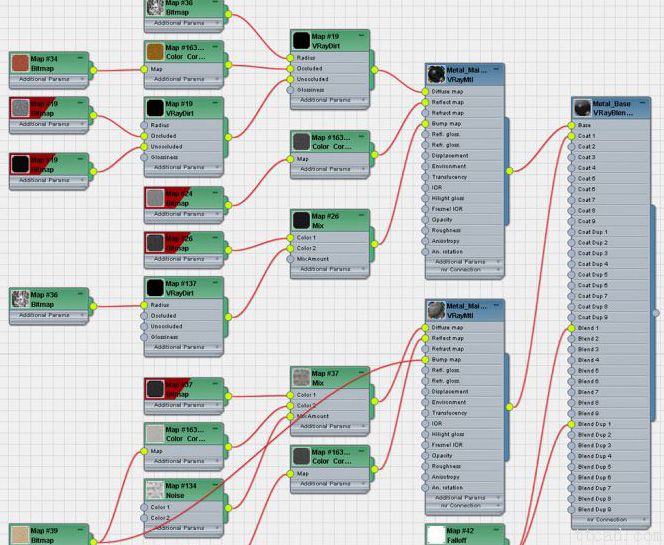Collapse the Metal_Base VRayBlend node with minus button
Image resolution: width=664 pixels, height=545 pixels.
651,102
